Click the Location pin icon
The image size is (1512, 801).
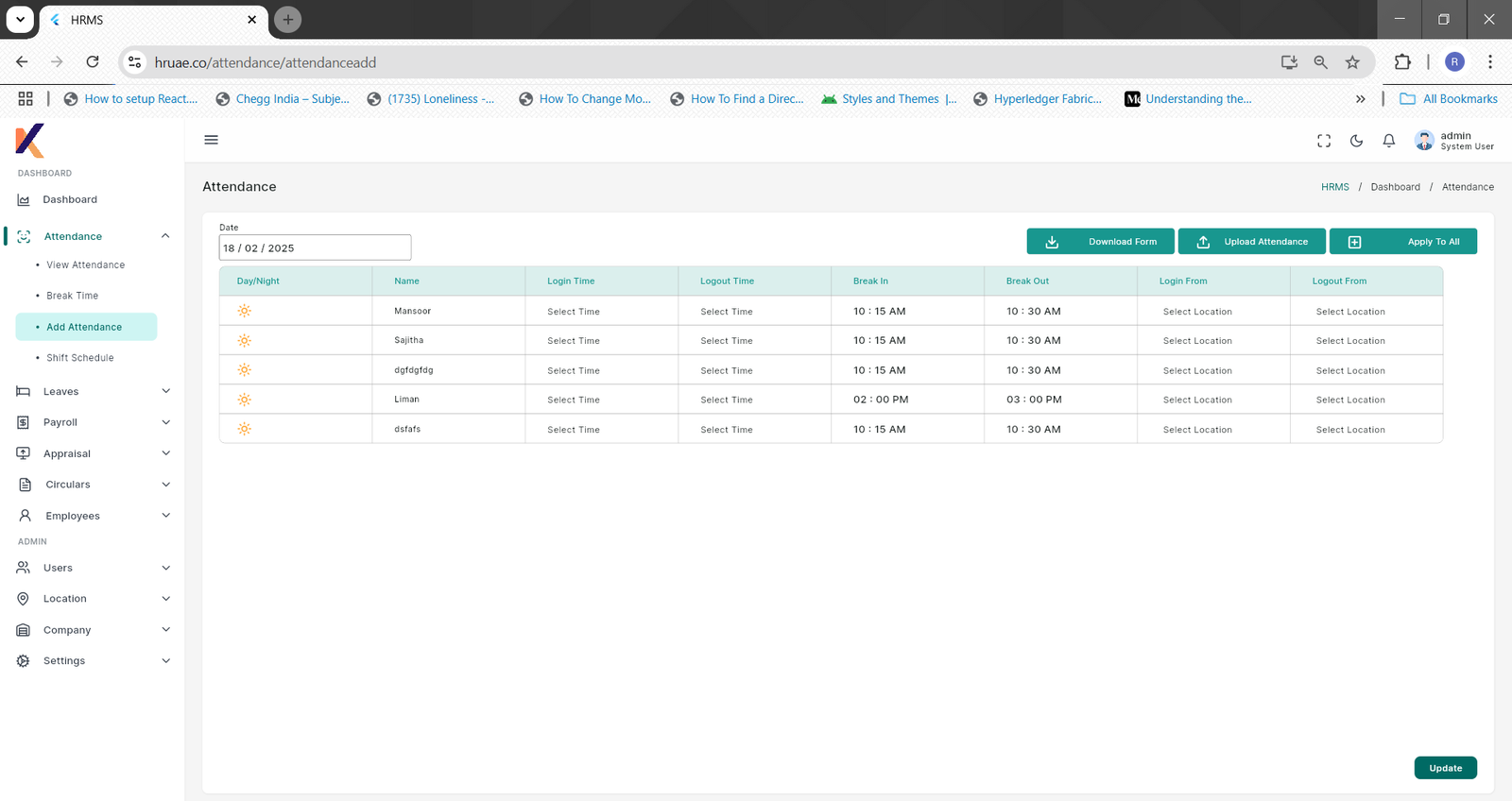[24, 599]
